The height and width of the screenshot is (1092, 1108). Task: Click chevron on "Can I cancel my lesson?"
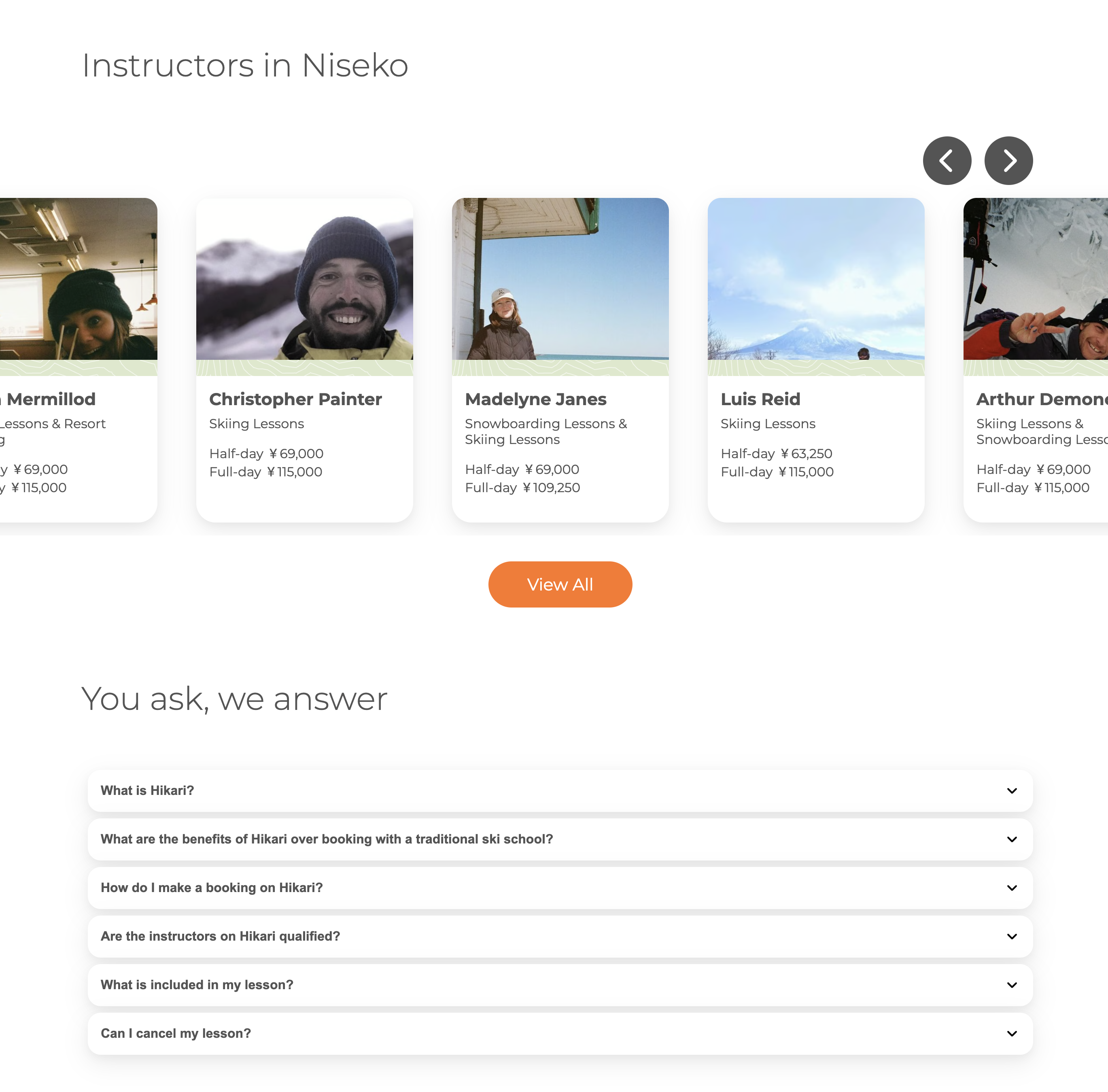pos(1012,1033)
